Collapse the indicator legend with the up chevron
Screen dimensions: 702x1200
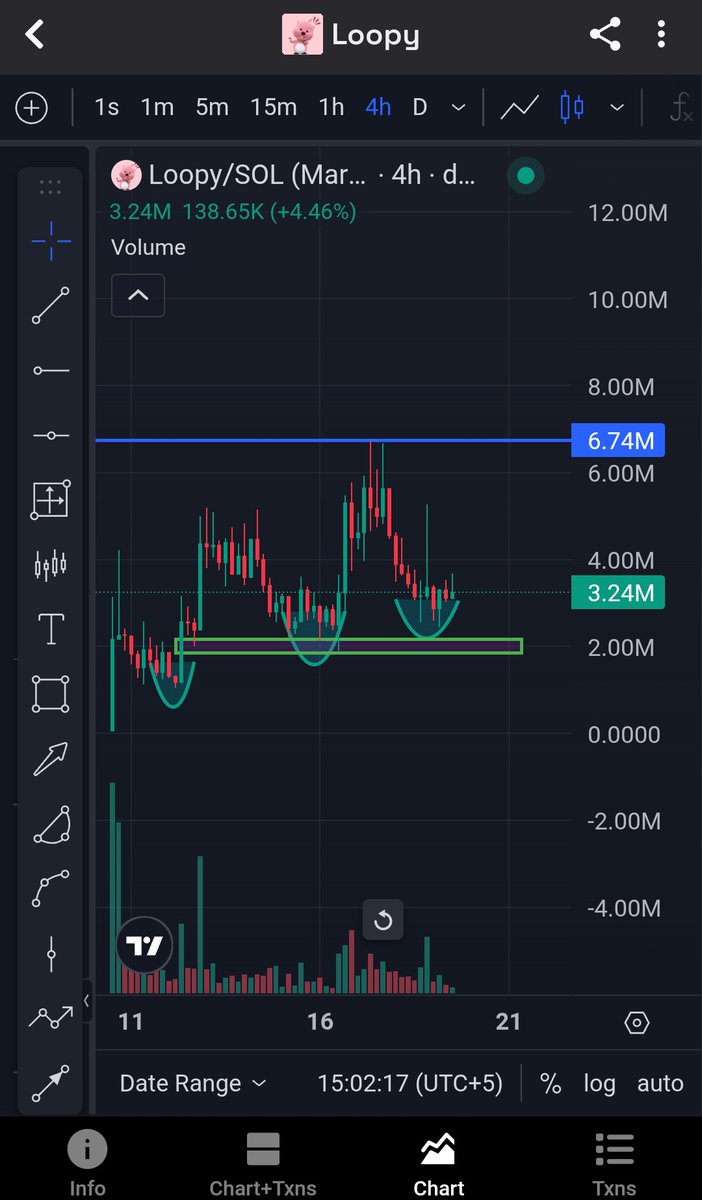click(138, 295)
